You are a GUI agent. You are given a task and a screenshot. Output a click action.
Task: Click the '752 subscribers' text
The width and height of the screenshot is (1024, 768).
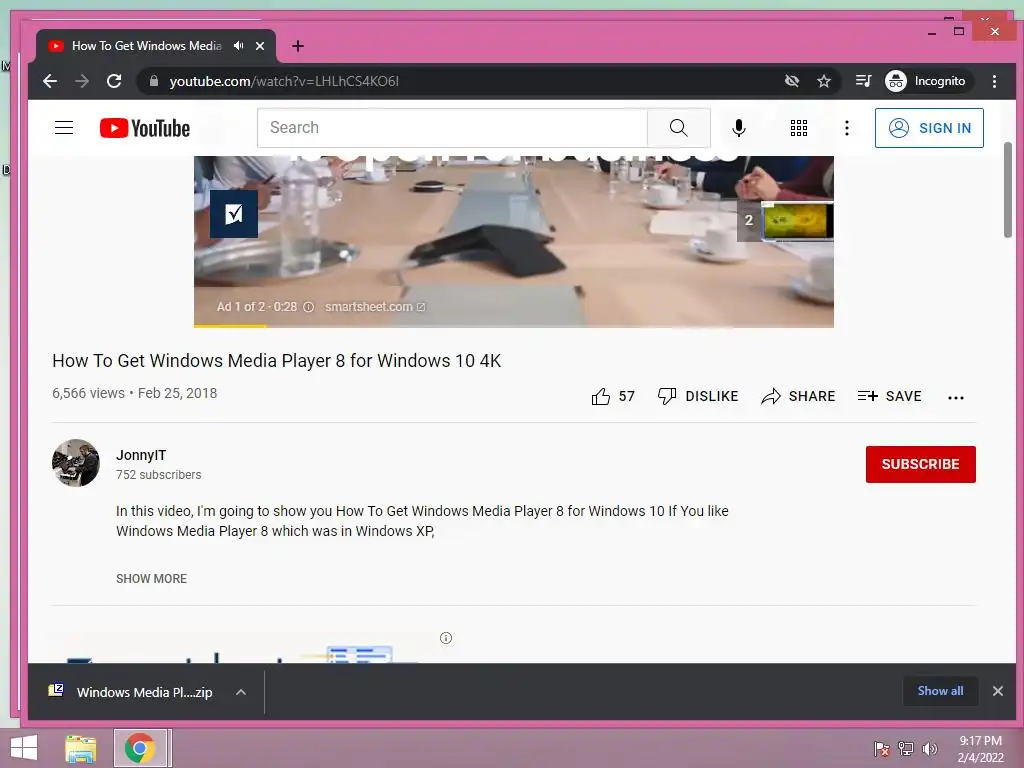click(159, 475)
